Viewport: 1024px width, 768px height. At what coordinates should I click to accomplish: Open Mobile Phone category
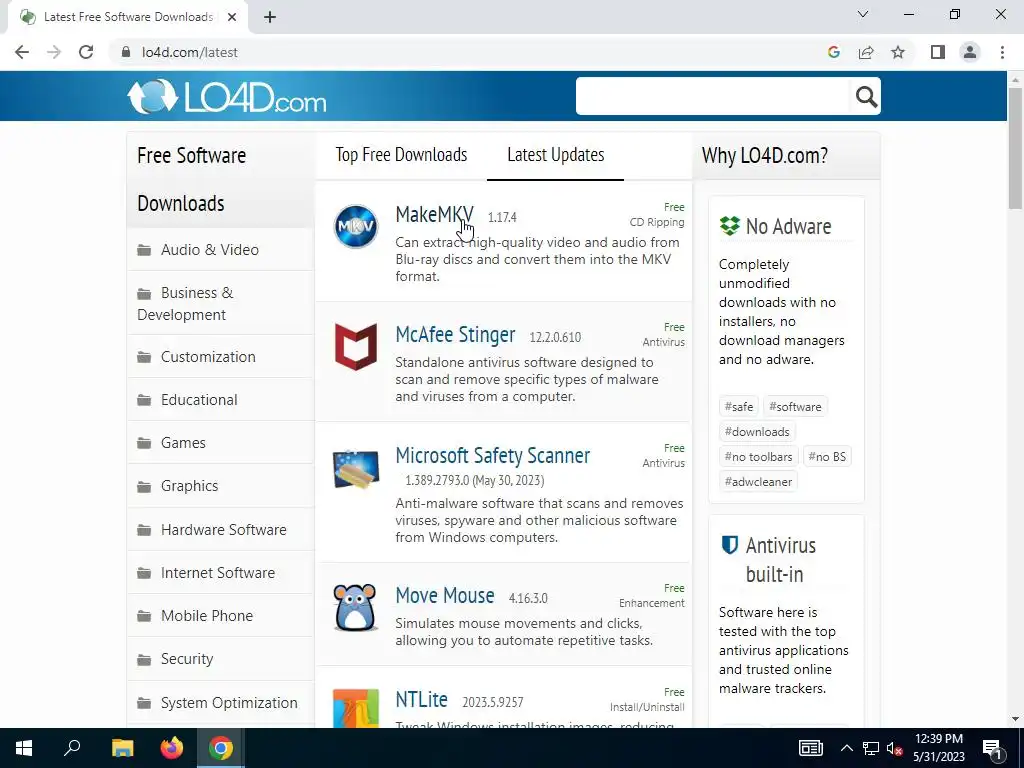tap(206, 616)
